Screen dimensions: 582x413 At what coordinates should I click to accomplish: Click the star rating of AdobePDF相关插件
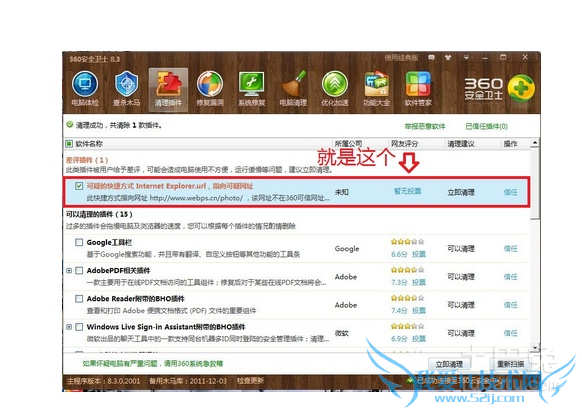click(407, 270)
